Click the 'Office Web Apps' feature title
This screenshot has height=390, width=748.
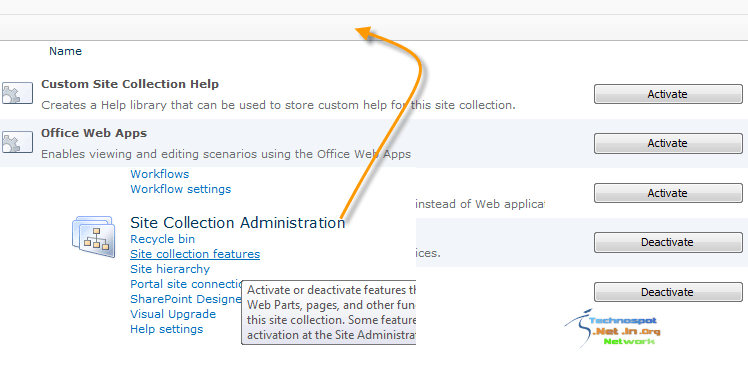[94, 133]
